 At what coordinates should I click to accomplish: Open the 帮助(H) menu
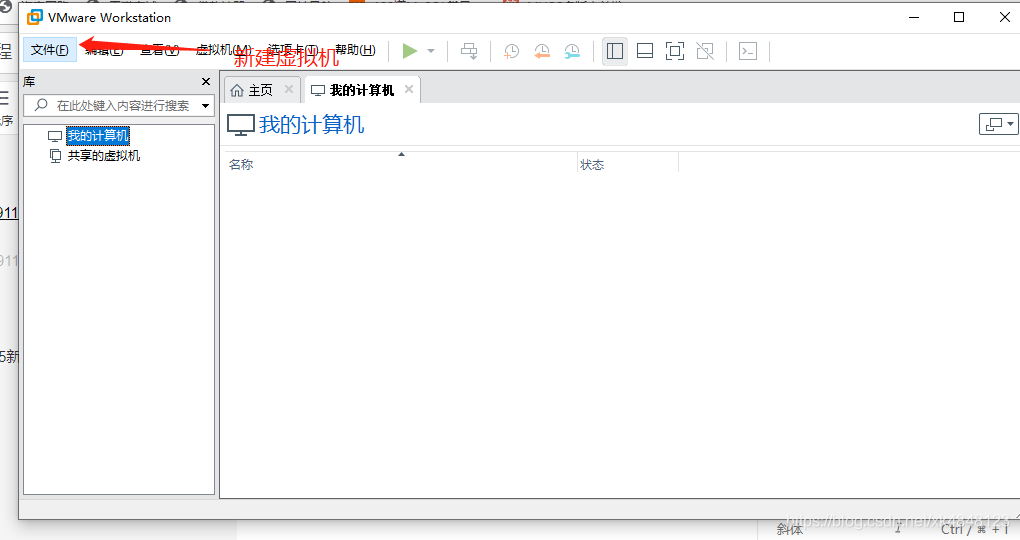coord(355,50)
